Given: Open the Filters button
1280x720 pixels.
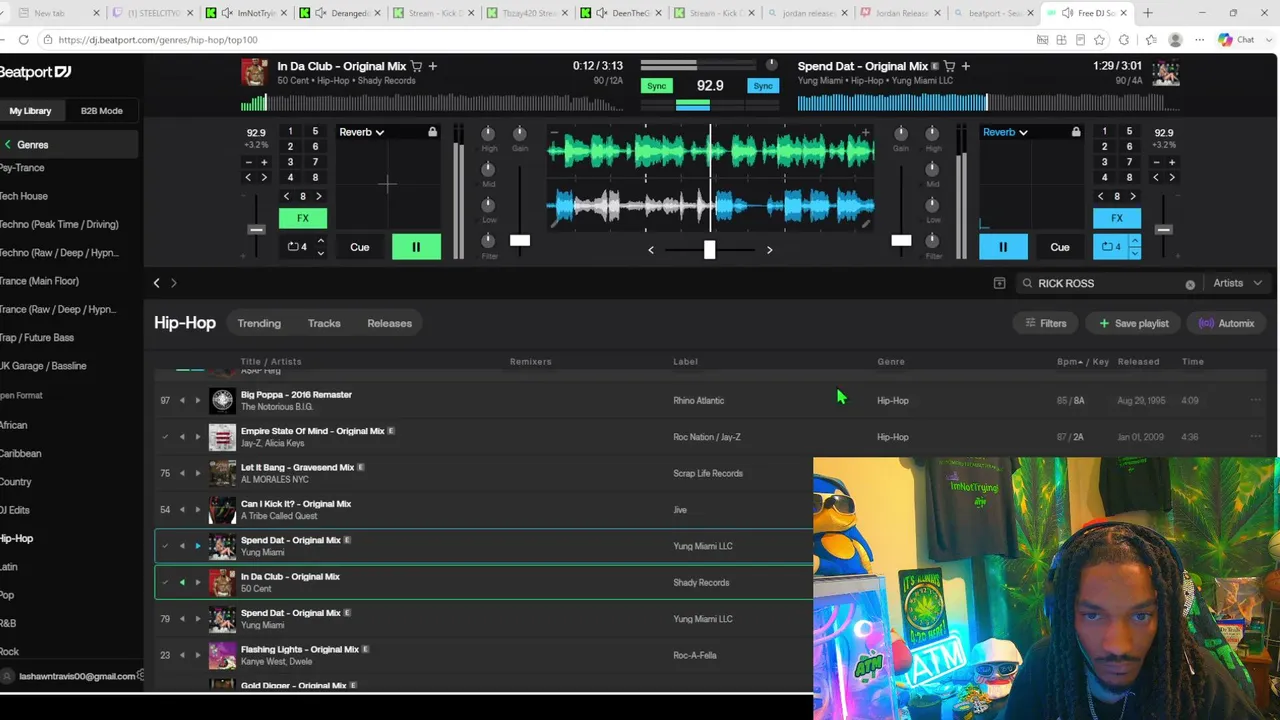Looking at the screenshot, I should 1046,323.
